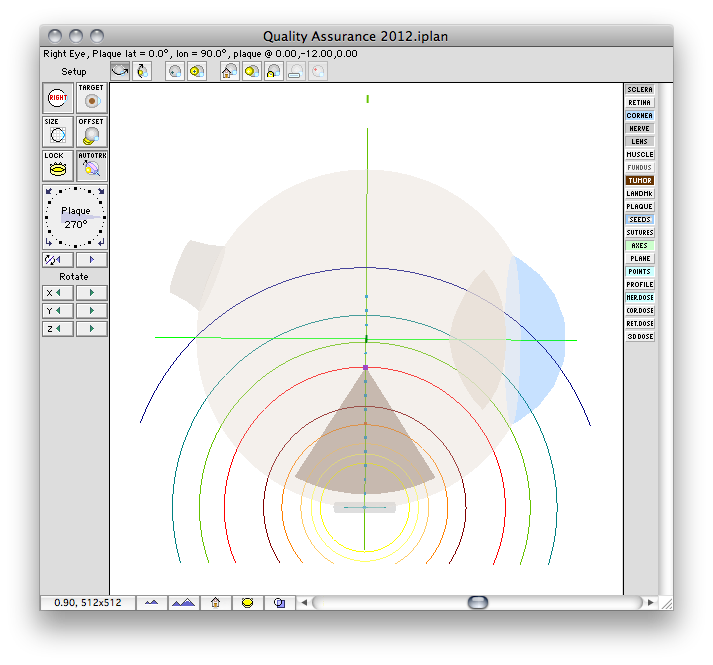Viewport: 713px width, 665px height.
Task: Click the bottom scrollbar right arrow
Action: click(651, 603)
